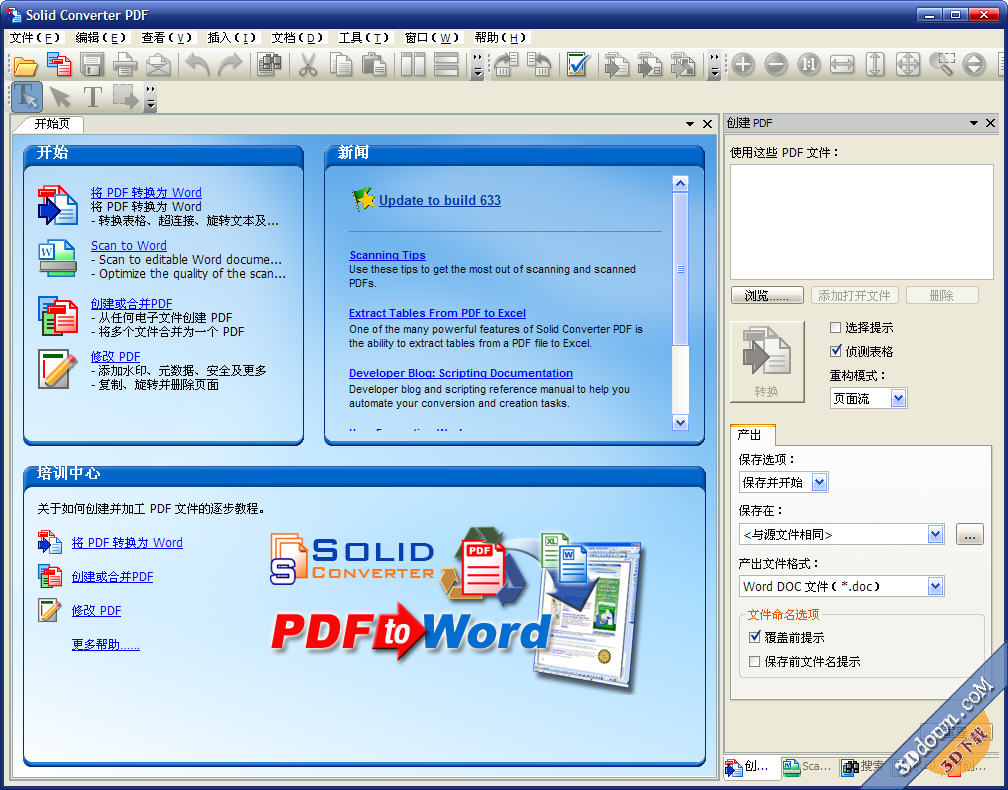Image resolution: width=1008 pixels, height=790 pixels.
Task: Click the Fit Page arrows icon
Action: tap(908, 65)
